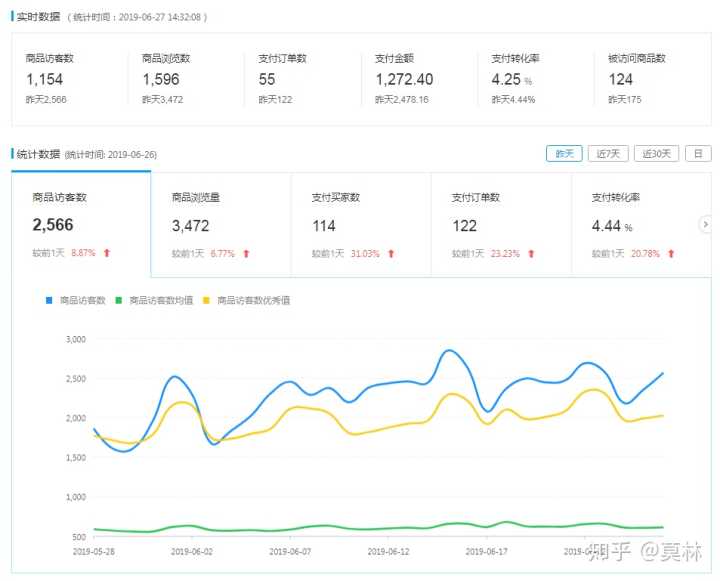Click red up arrow beside 8.87%
Image resolution: width=720 pixels, height=581 pixels.
point(107,253)
